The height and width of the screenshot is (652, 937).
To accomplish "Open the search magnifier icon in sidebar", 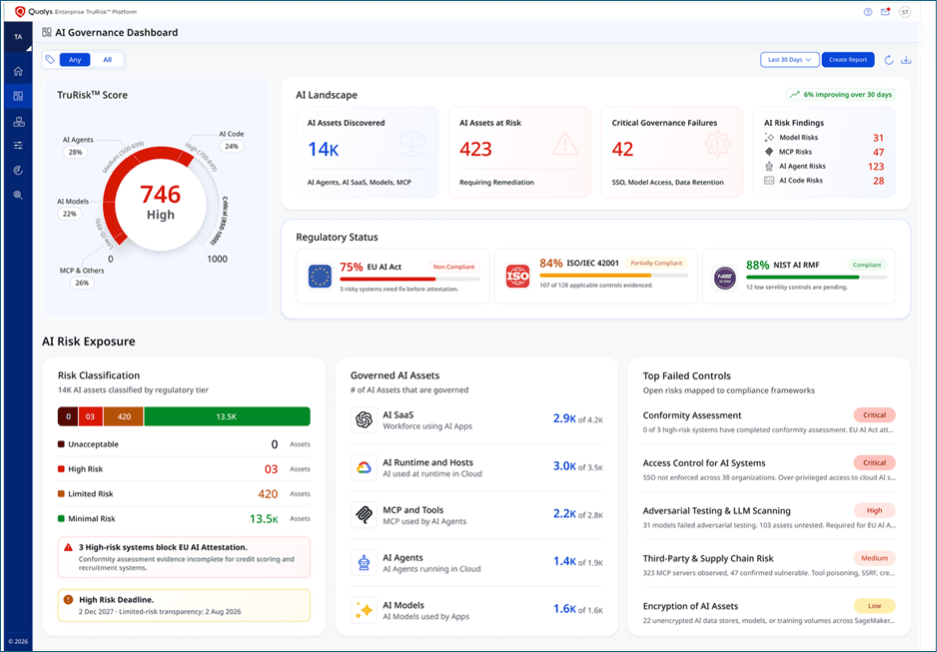I will click(x=18, y=195).
